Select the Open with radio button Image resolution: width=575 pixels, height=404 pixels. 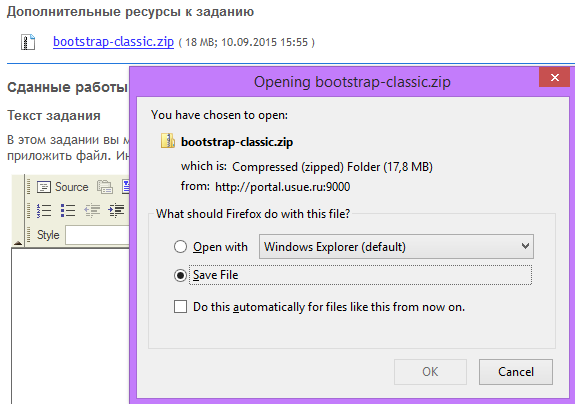point(180,247)
